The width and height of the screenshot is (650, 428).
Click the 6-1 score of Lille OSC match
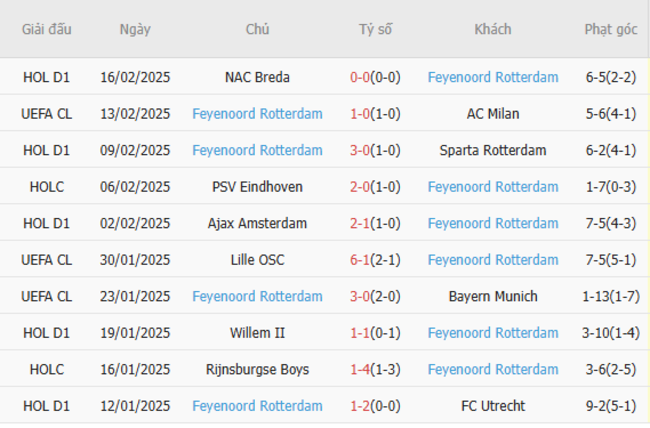[361, 260]
